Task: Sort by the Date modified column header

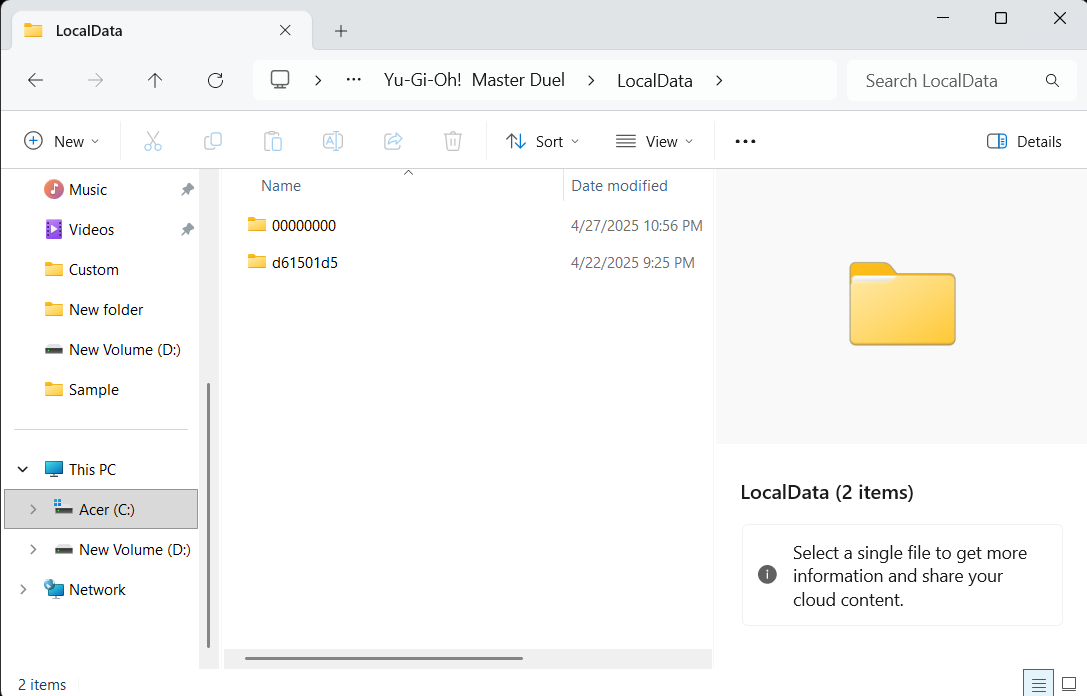Action: (619, 186)
